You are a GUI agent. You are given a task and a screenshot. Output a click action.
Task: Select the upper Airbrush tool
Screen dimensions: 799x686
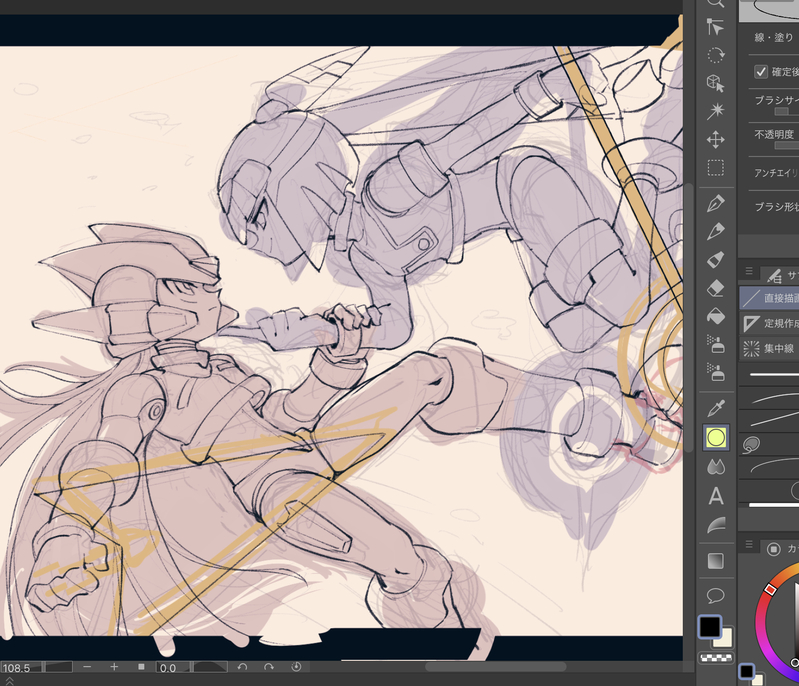(x=715, y=345)
